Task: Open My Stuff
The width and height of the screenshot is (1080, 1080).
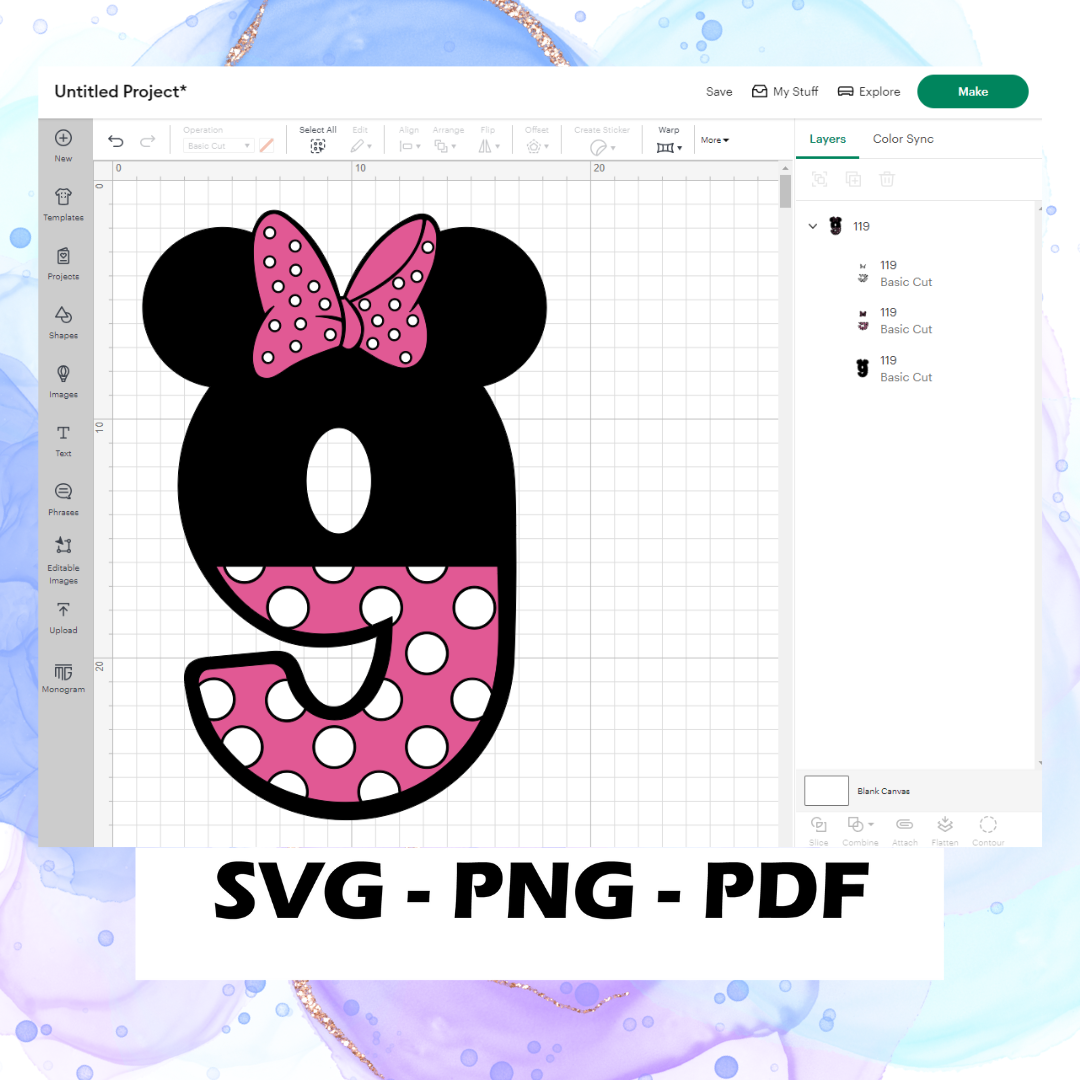Action: click(785, 92)
